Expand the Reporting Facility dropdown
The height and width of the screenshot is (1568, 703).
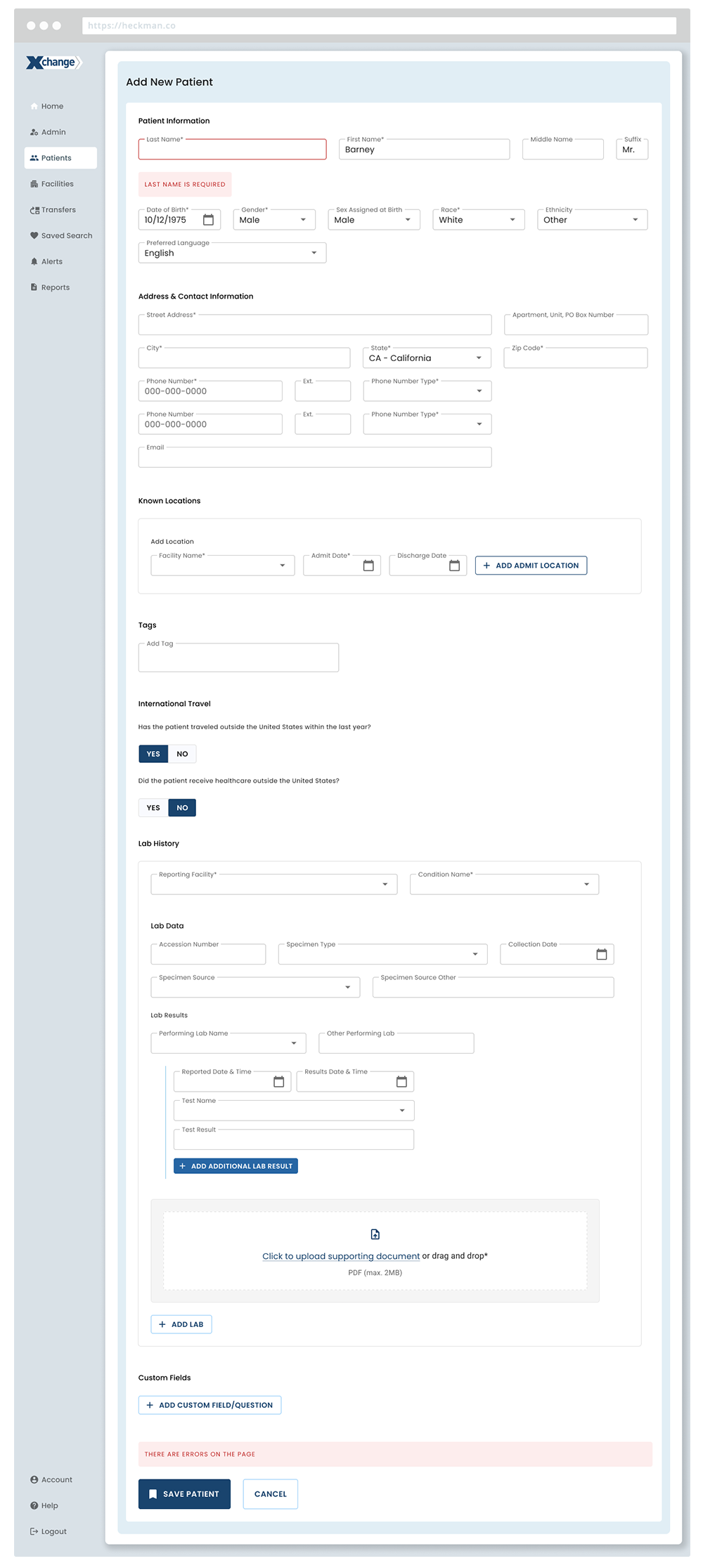(x=273, y=884)
